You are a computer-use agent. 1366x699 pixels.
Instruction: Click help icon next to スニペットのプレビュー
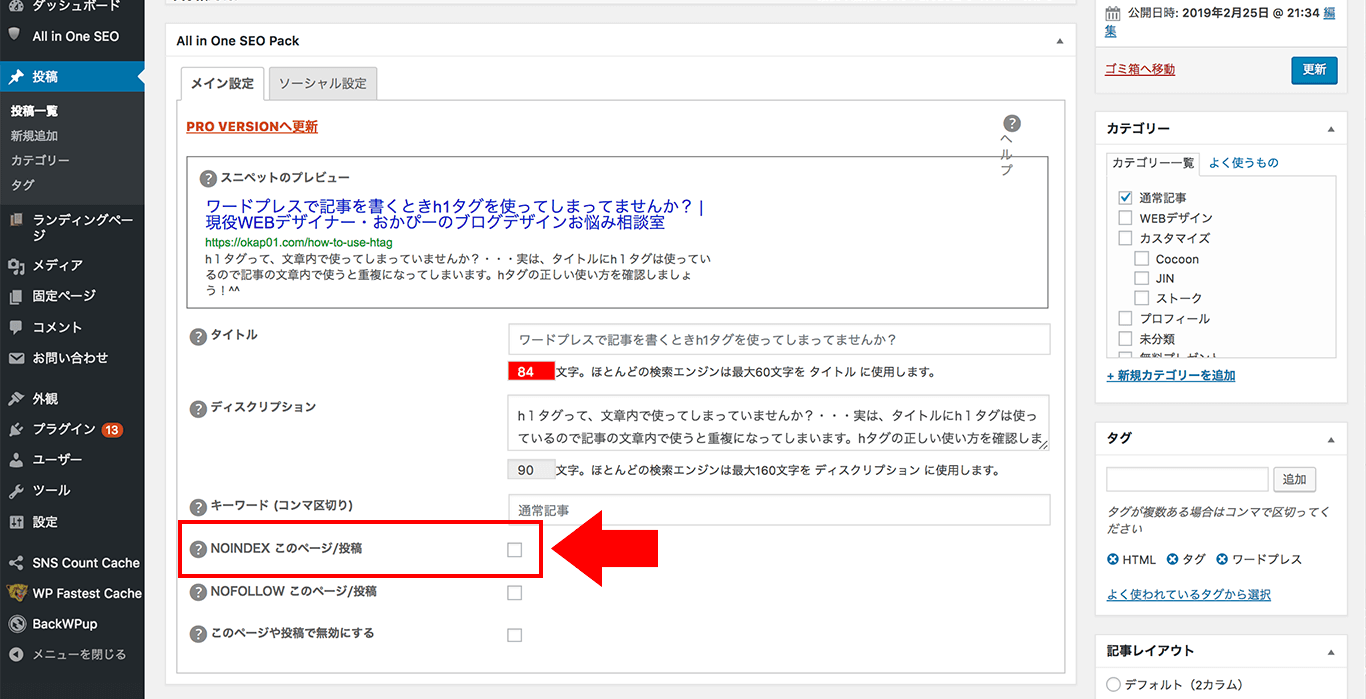(208, 179)
